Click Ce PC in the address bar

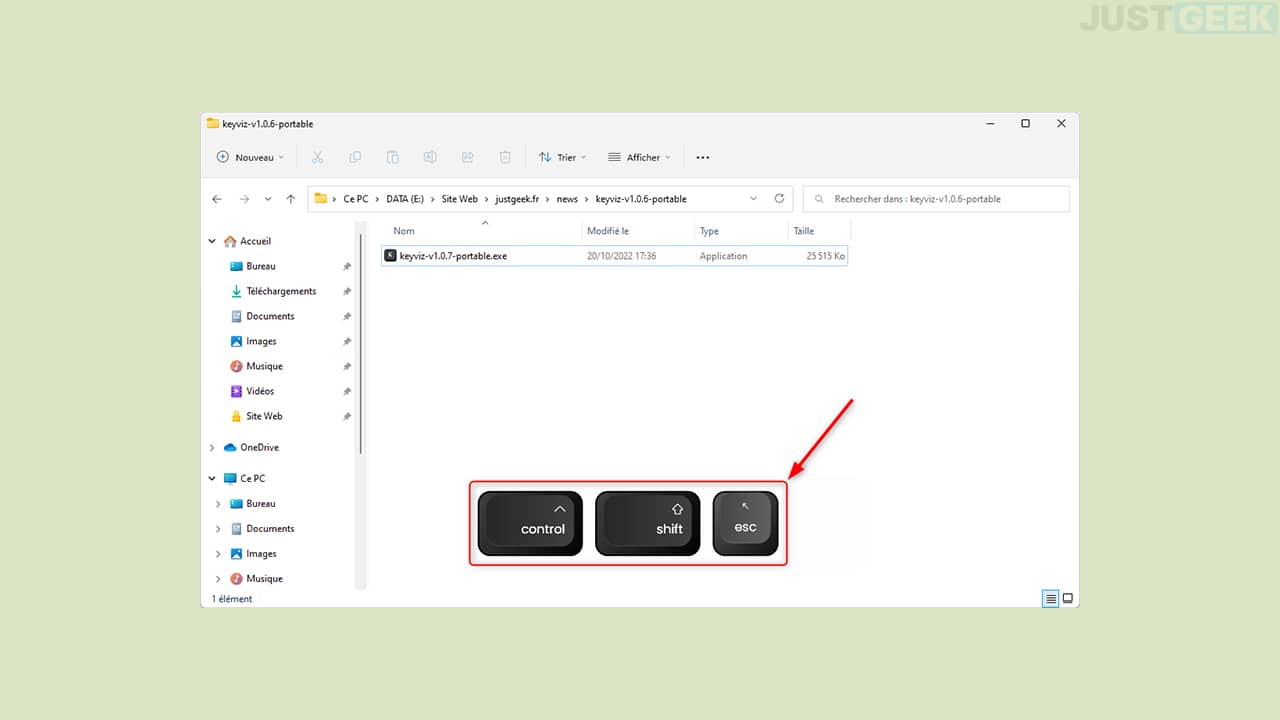[x=355, y=199]
